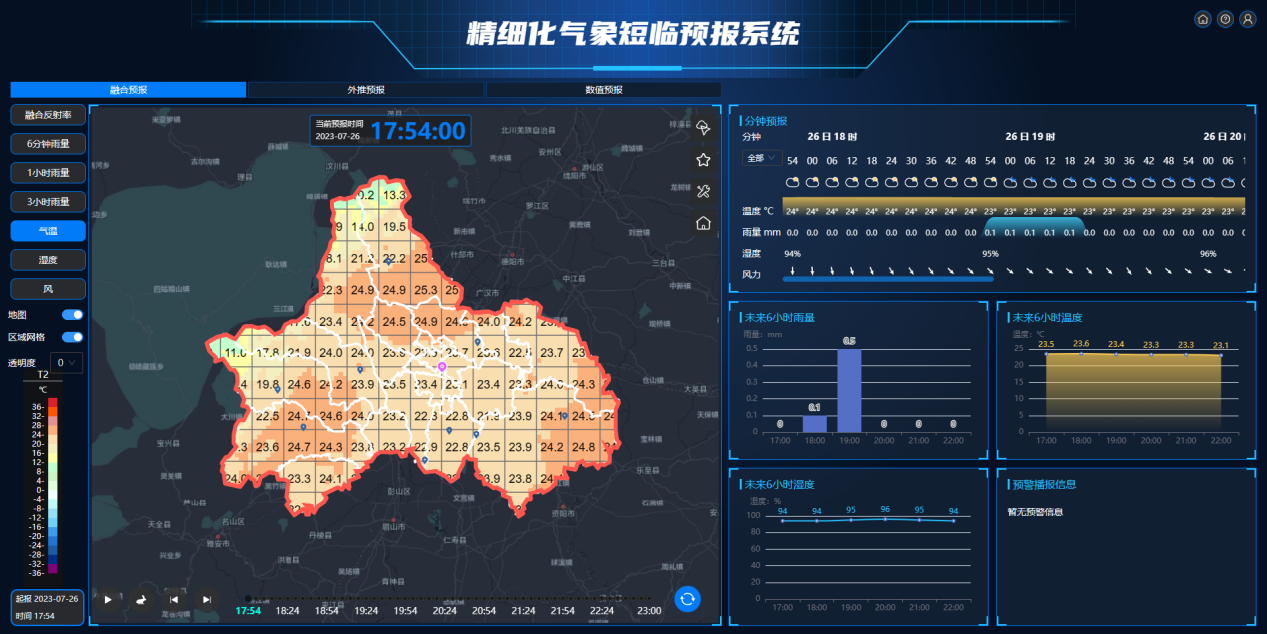This screenshot has height=634, width=1267.
Task: Switch to the 数值预报 tab
Action: click(x=603, y=90)
